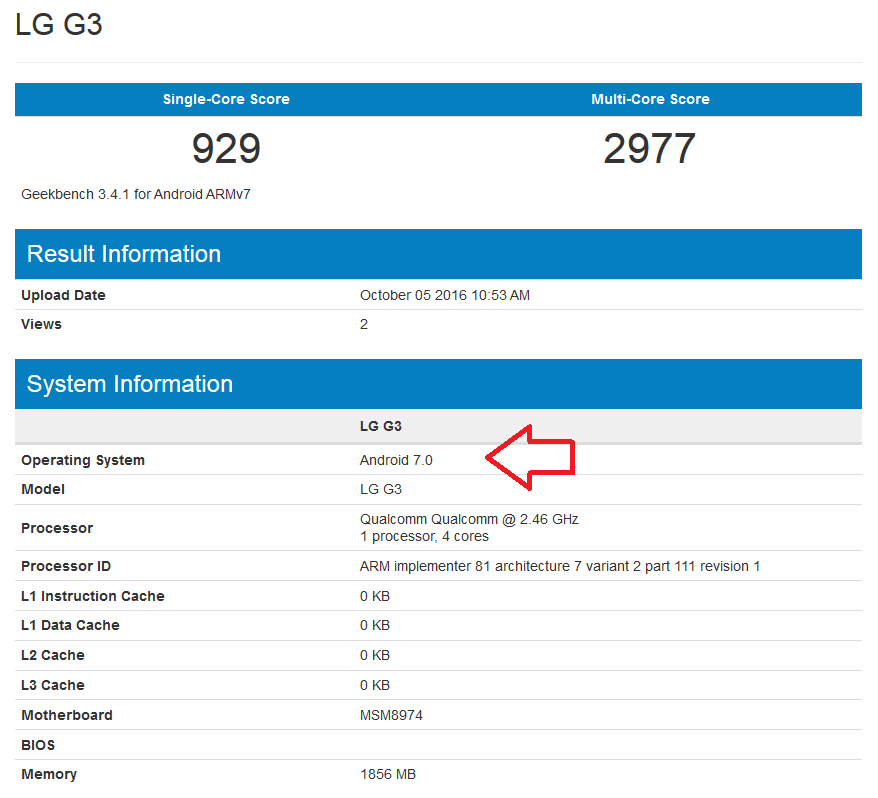Viewport: 878px width, 798px height.
Task: Click the Processor ID row value
Action: [x=557, y=565]
